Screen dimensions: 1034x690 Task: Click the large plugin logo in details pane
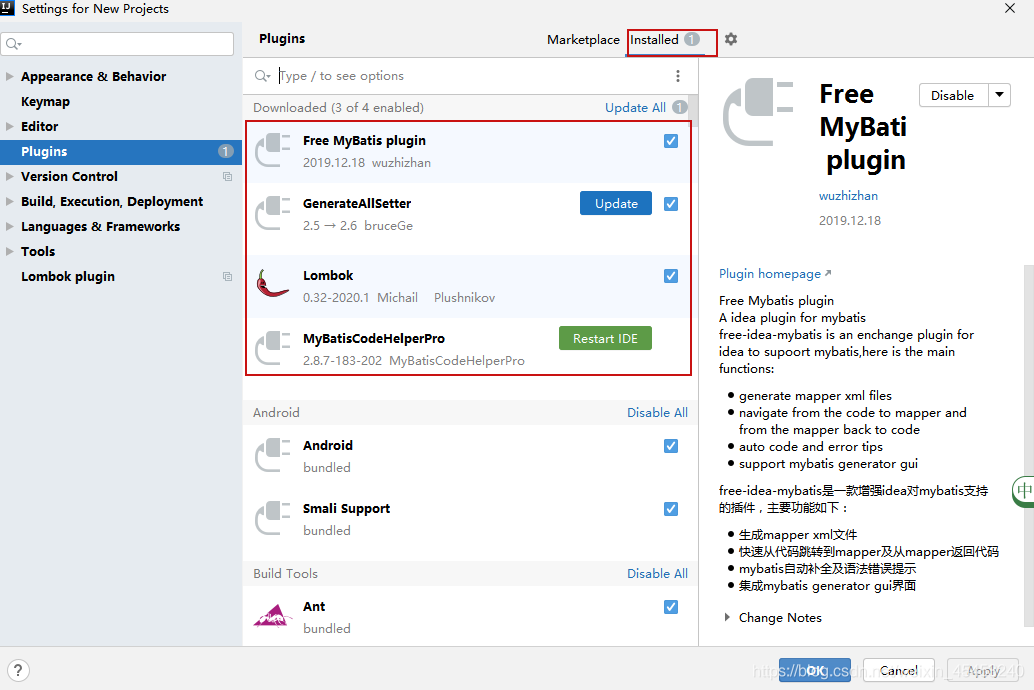758,112
